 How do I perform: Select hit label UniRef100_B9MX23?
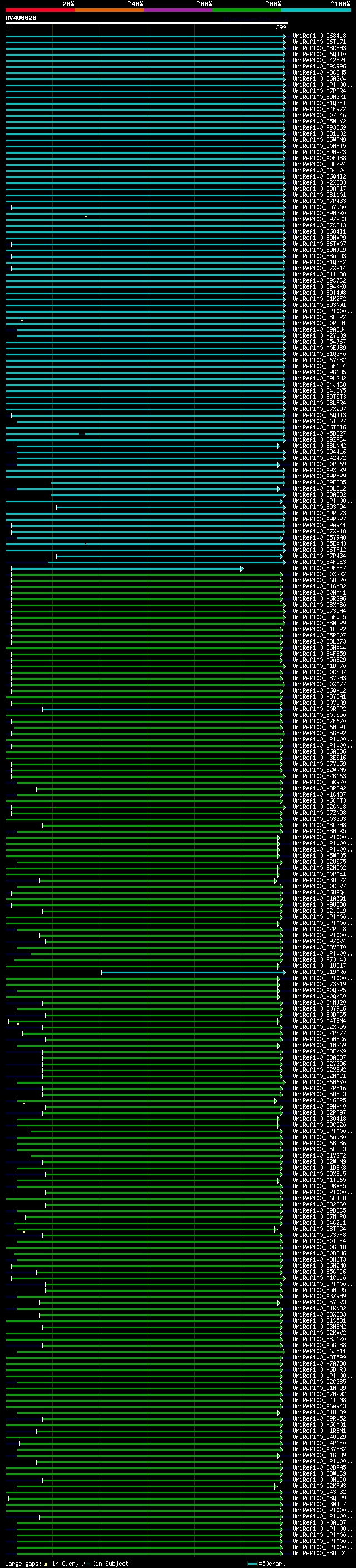click(319, 152)
